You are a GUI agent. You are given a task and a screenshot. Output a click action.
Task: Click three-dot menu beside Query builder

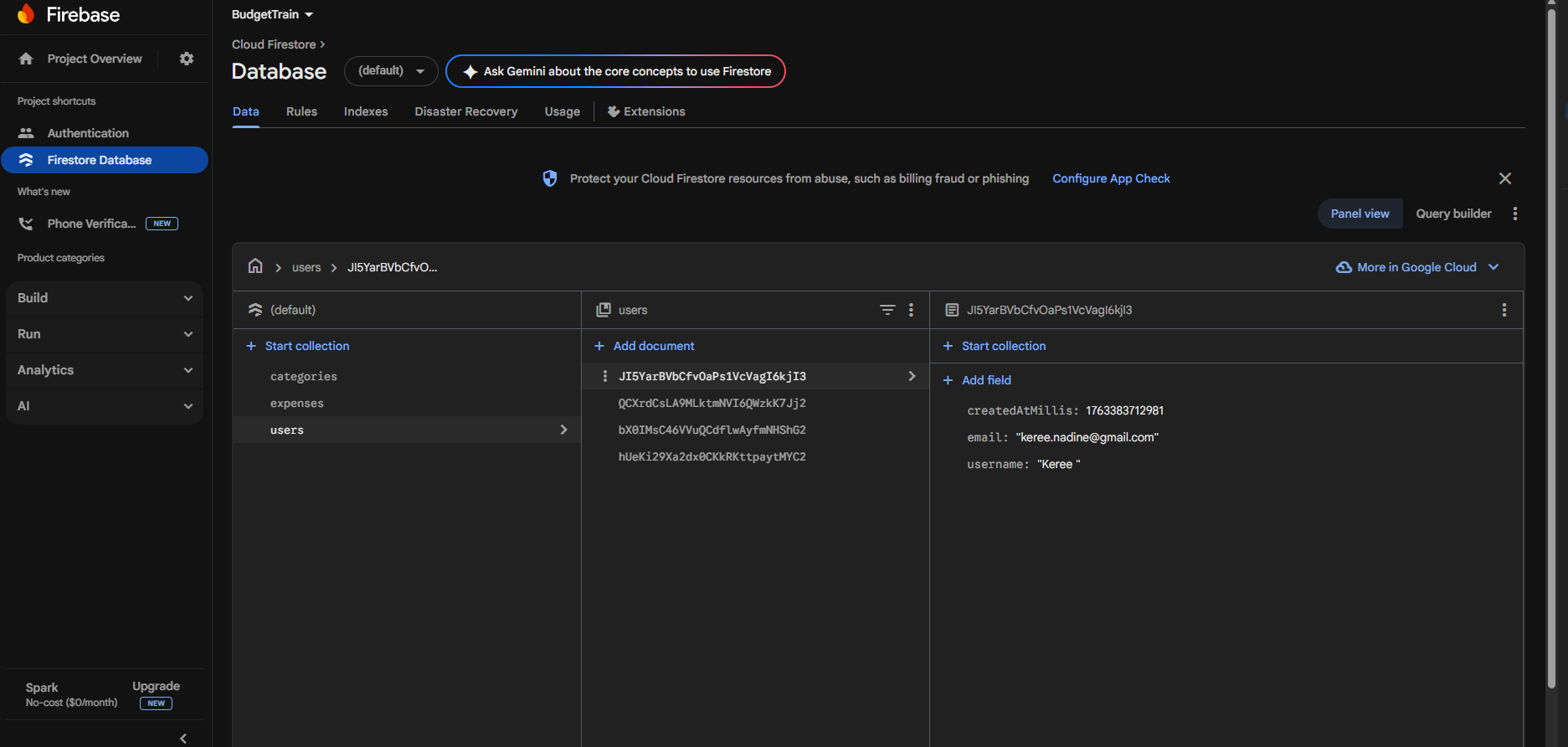pos(1514,214)
